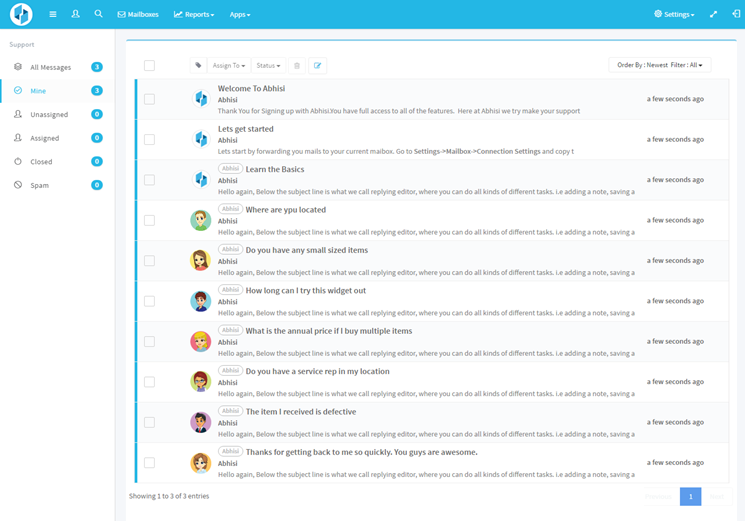Viewport: 745px width, 521px height.
Task: Select Spam folder in sidebar
Action: pos(57,185)
